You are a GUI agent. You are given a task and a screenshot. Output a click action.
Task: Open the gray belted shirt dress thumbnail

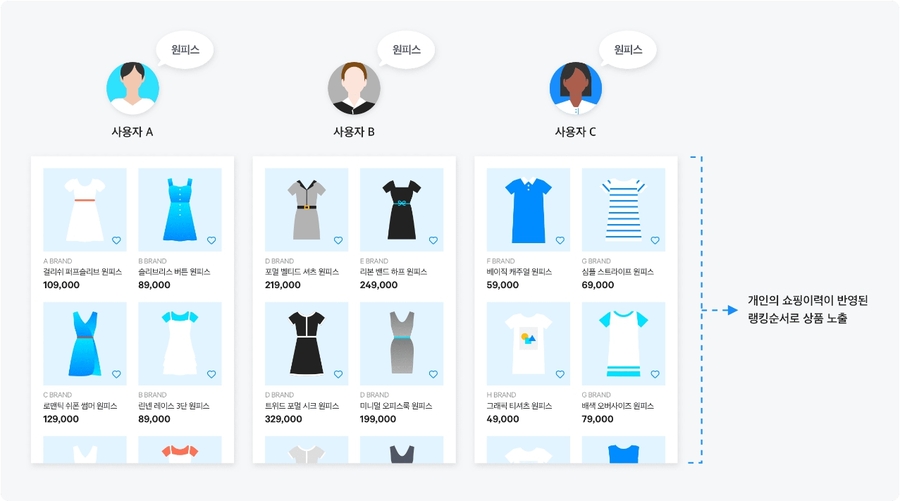tap(307, 209)
